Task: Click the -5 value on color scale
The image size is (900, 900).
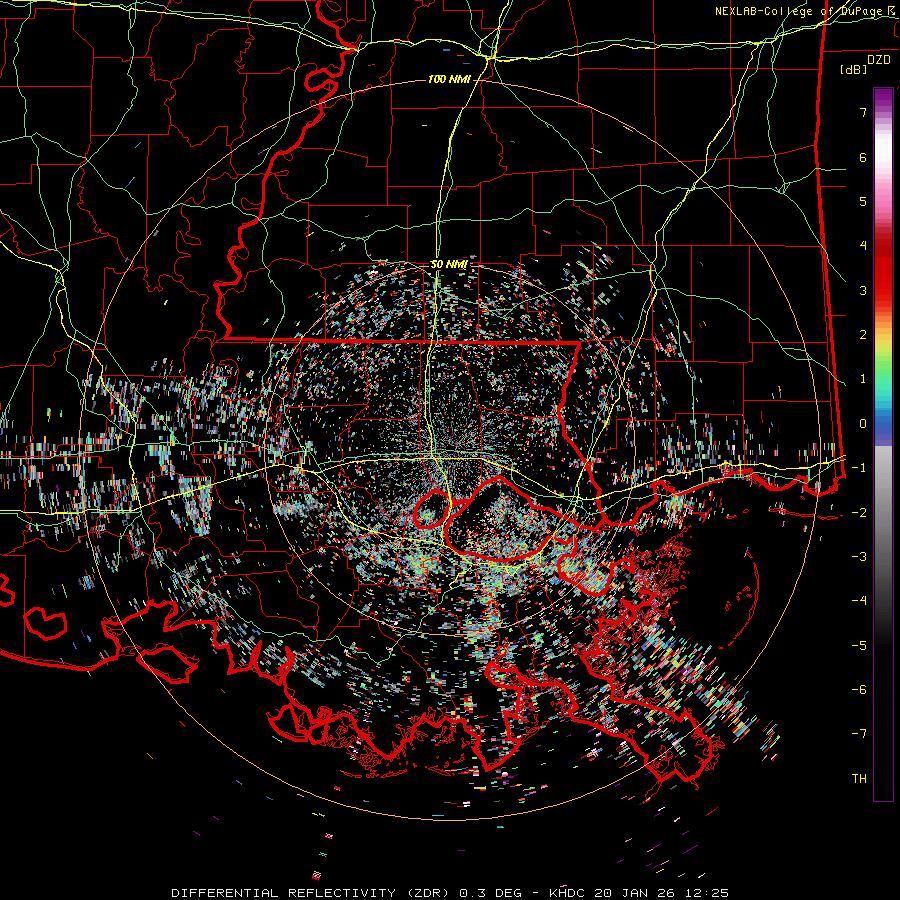Action: coord(859,645)
